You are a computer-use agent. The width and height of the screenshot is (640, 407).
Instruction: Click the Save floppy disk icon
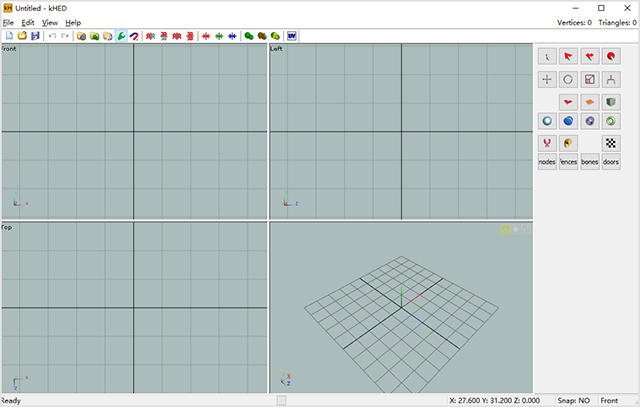(35, 36)
